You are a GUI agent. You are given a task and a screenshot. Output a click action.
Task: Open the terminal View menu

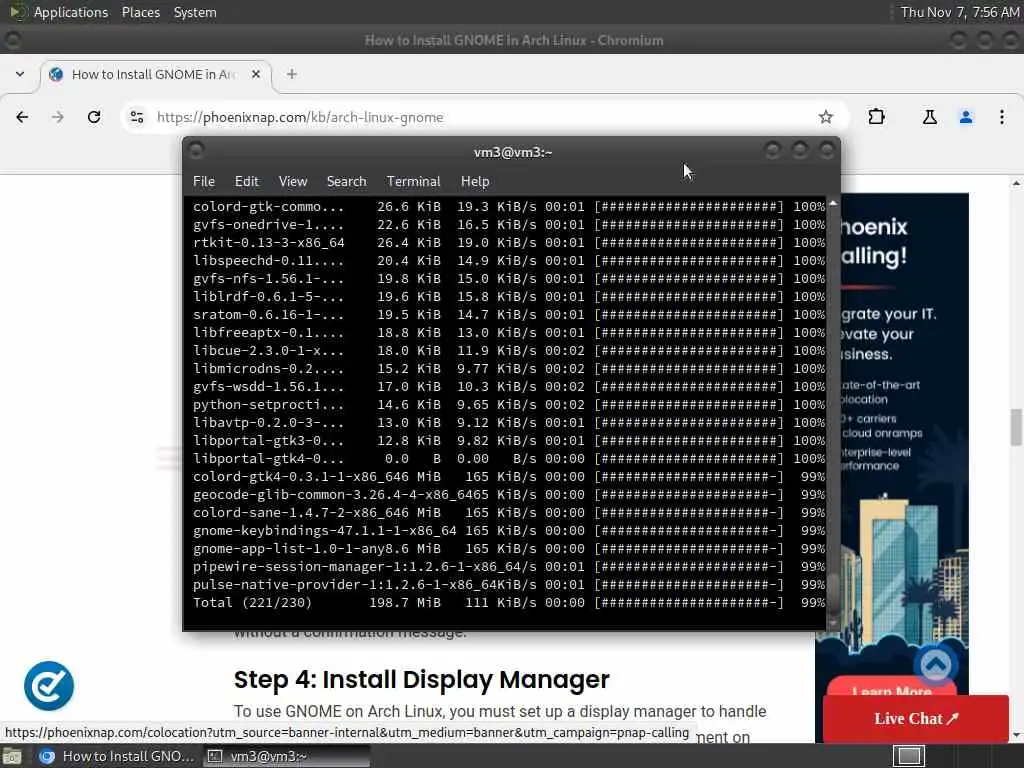pos(293,182)
